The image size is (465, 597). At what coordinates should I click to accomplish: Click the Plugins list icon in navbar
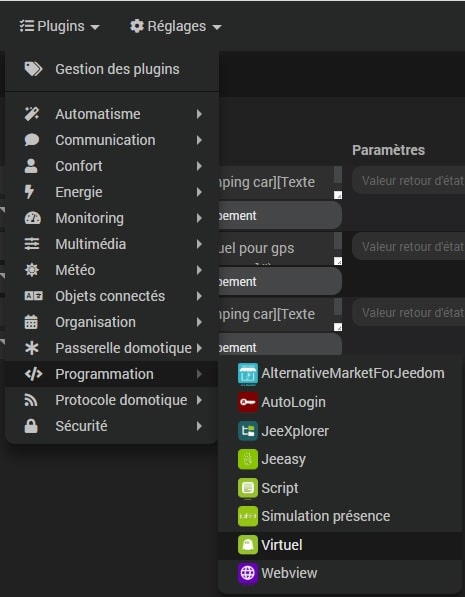(27, 26)
